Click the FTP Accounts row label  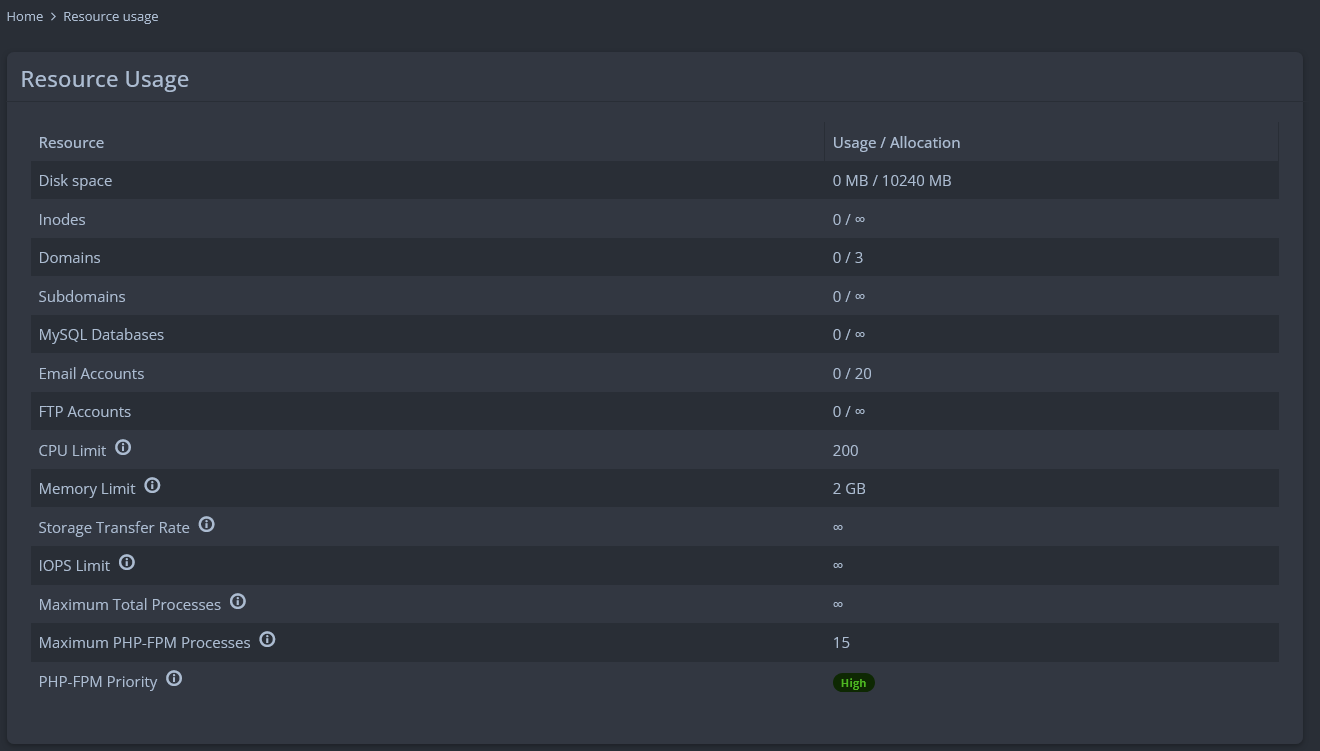(84, 412)
